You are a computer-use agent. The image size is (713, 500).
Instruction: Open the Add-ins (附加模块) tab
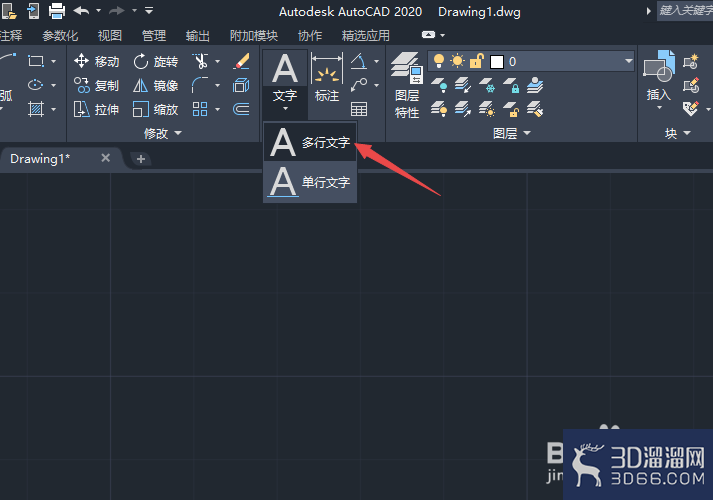tap(254, 35)
